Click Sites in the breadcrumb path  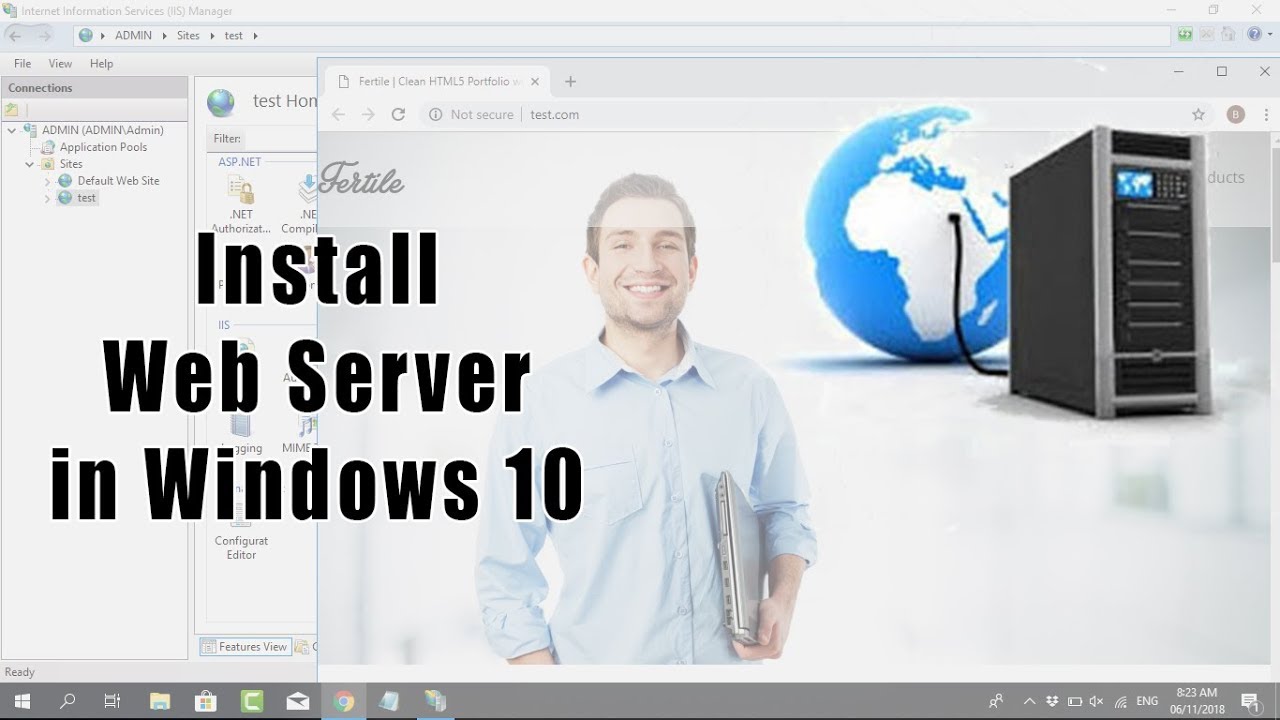tap(189, 36)
